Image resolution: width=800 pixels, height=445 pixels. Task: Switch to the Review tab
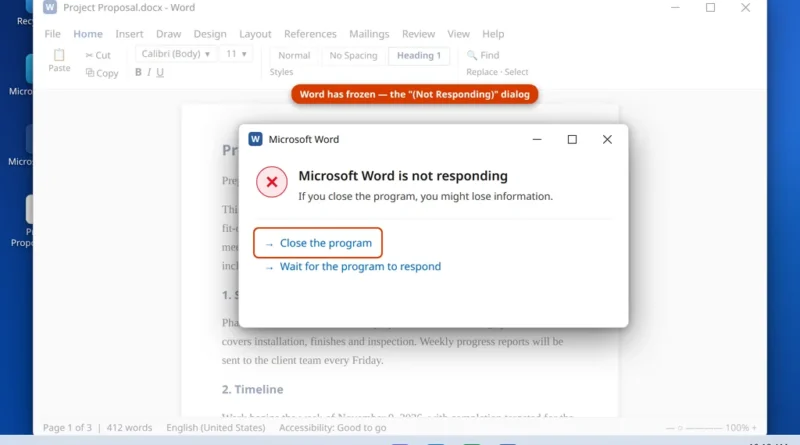(418, 34)
